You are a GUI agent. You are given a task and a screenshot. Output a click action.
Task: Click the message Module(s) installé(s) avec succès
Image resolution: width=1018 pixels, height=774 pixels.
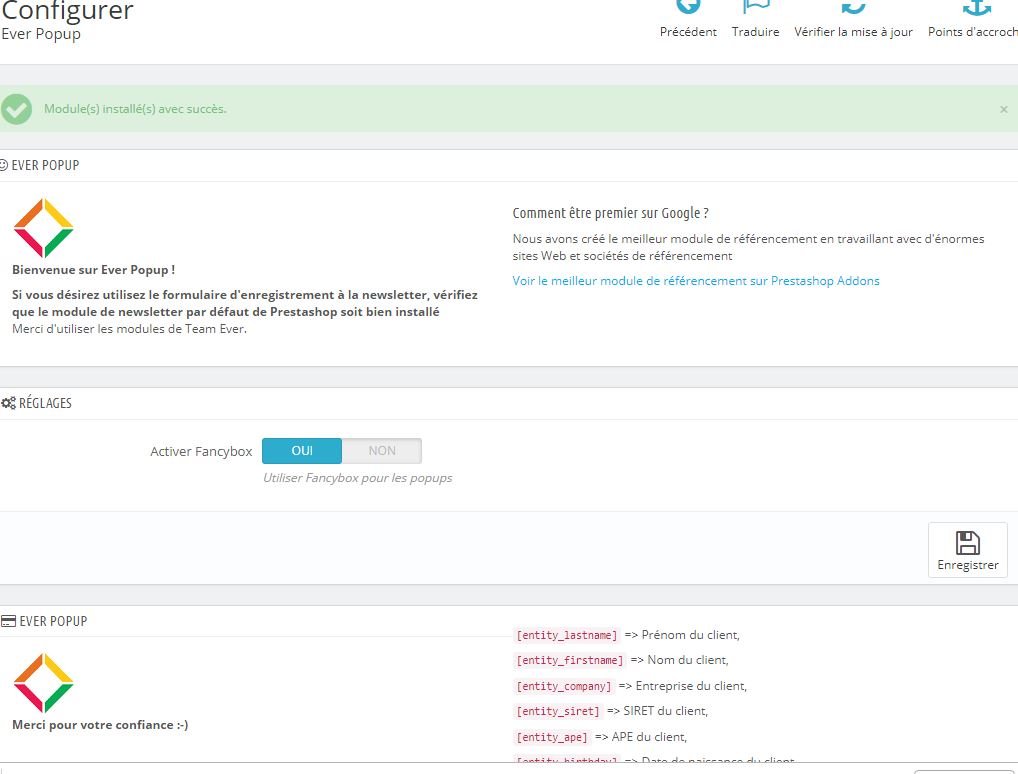coord(135,109)
